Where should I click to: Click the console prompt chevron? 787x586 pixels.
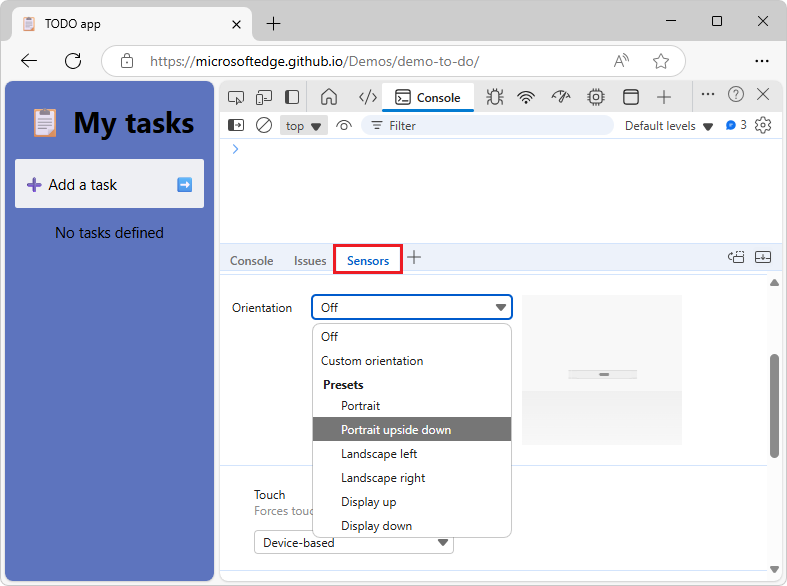(235, 149)
